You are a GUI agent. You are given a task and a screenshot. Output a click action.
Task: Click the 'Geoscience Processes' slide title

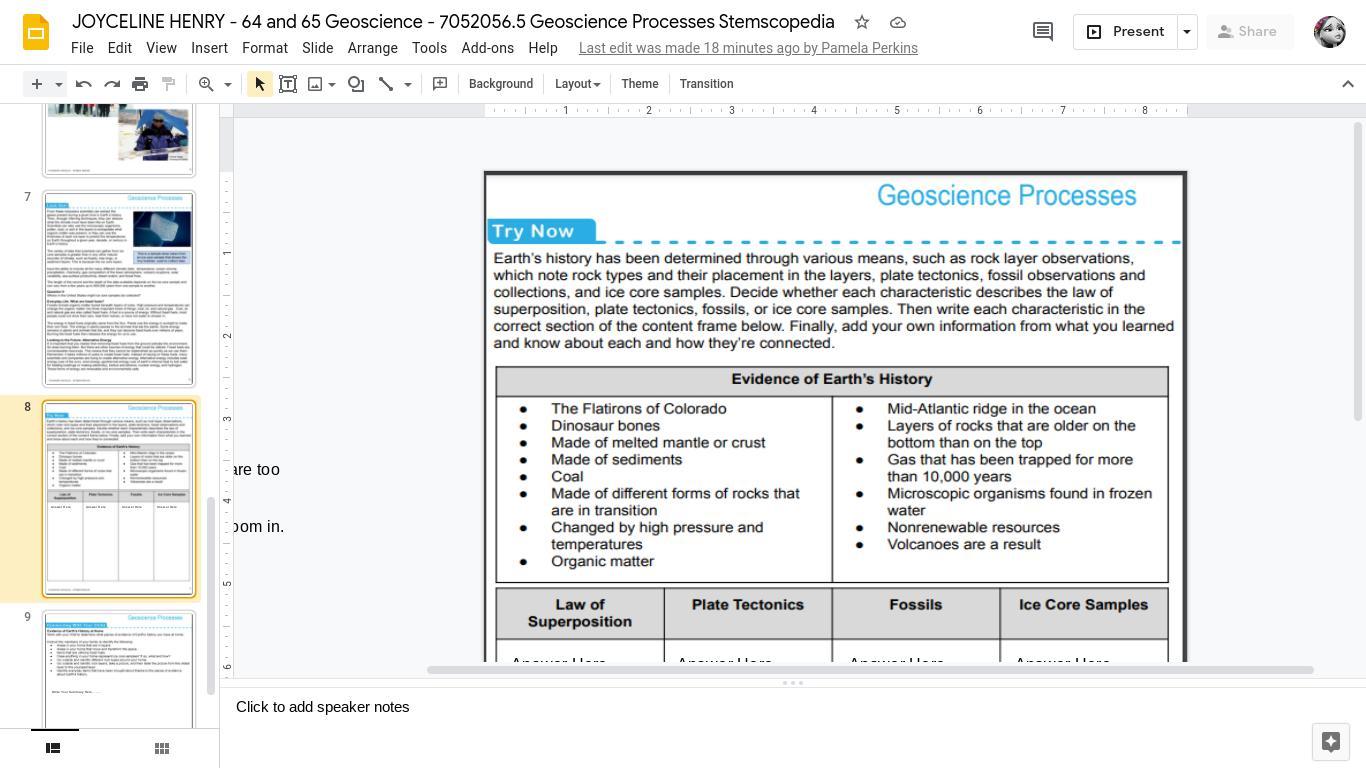coord(1007,195)
